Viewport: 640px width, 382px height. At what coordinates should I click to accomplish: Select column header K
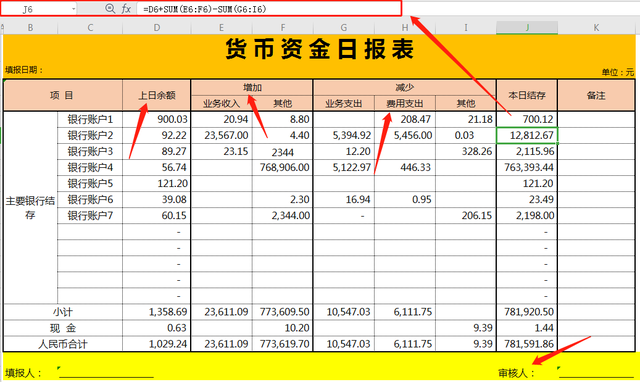tap(596, 28)
